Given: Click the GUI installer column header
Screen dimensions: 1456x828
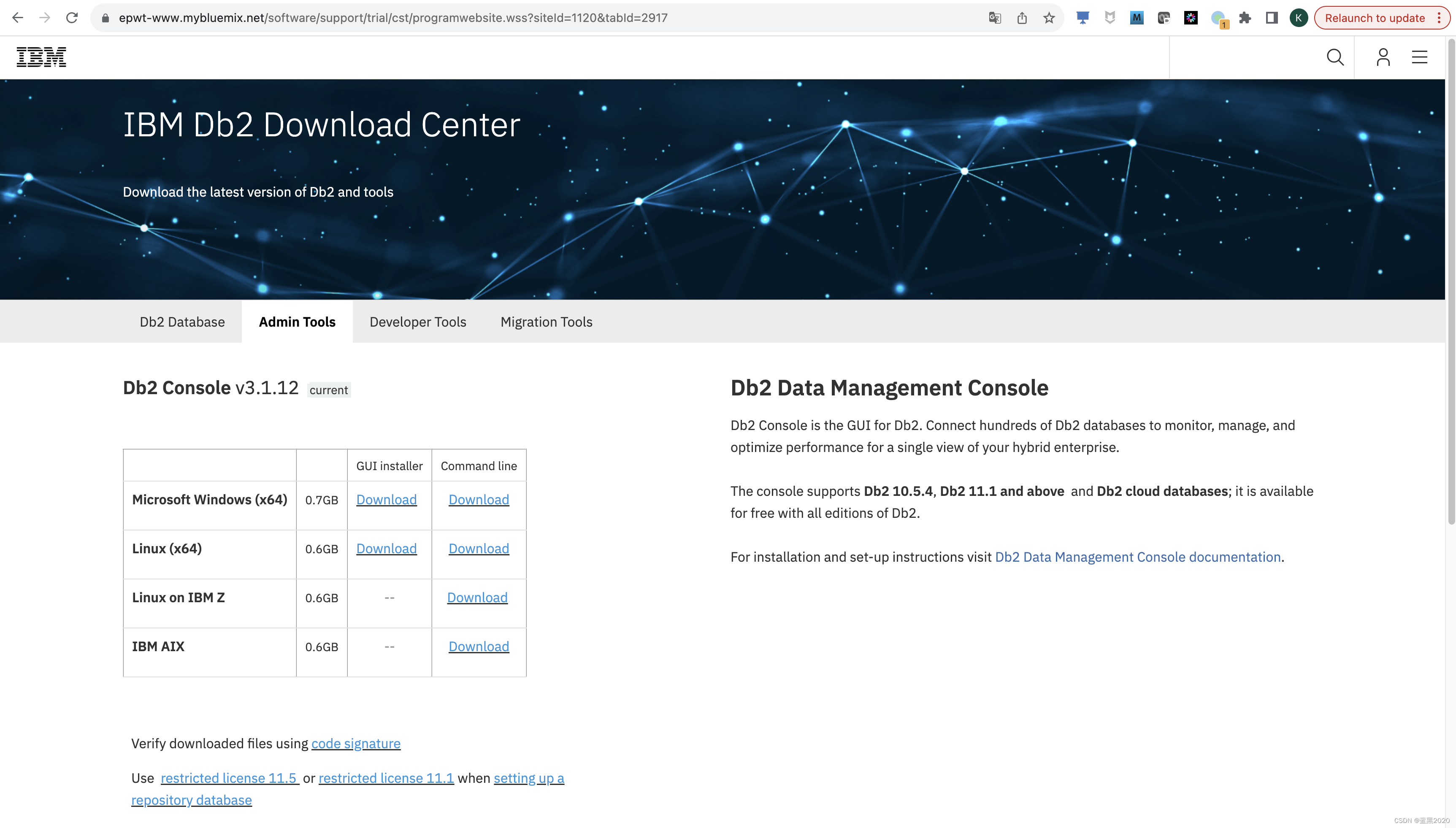Looking at the screenshot, I should [x=390, y=466].
